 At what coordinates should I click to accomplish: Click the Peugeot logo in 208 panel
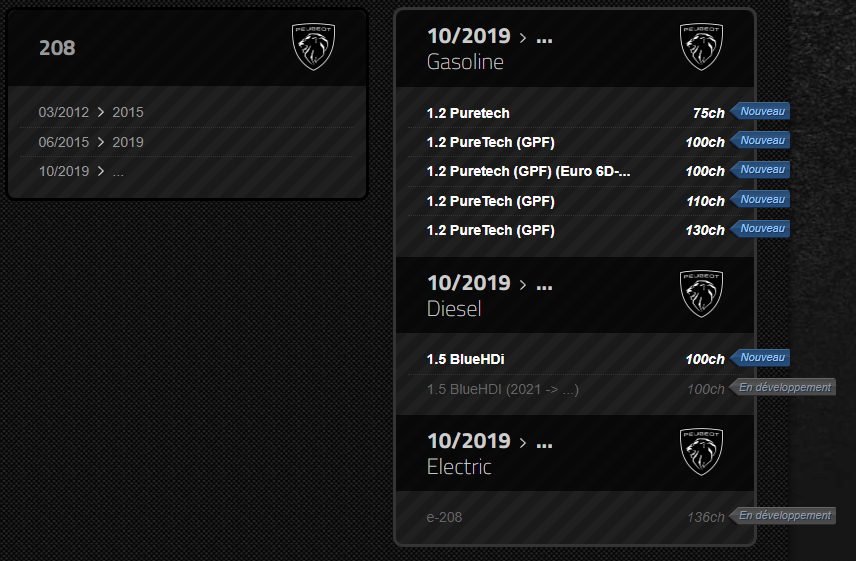click(313, 47)
